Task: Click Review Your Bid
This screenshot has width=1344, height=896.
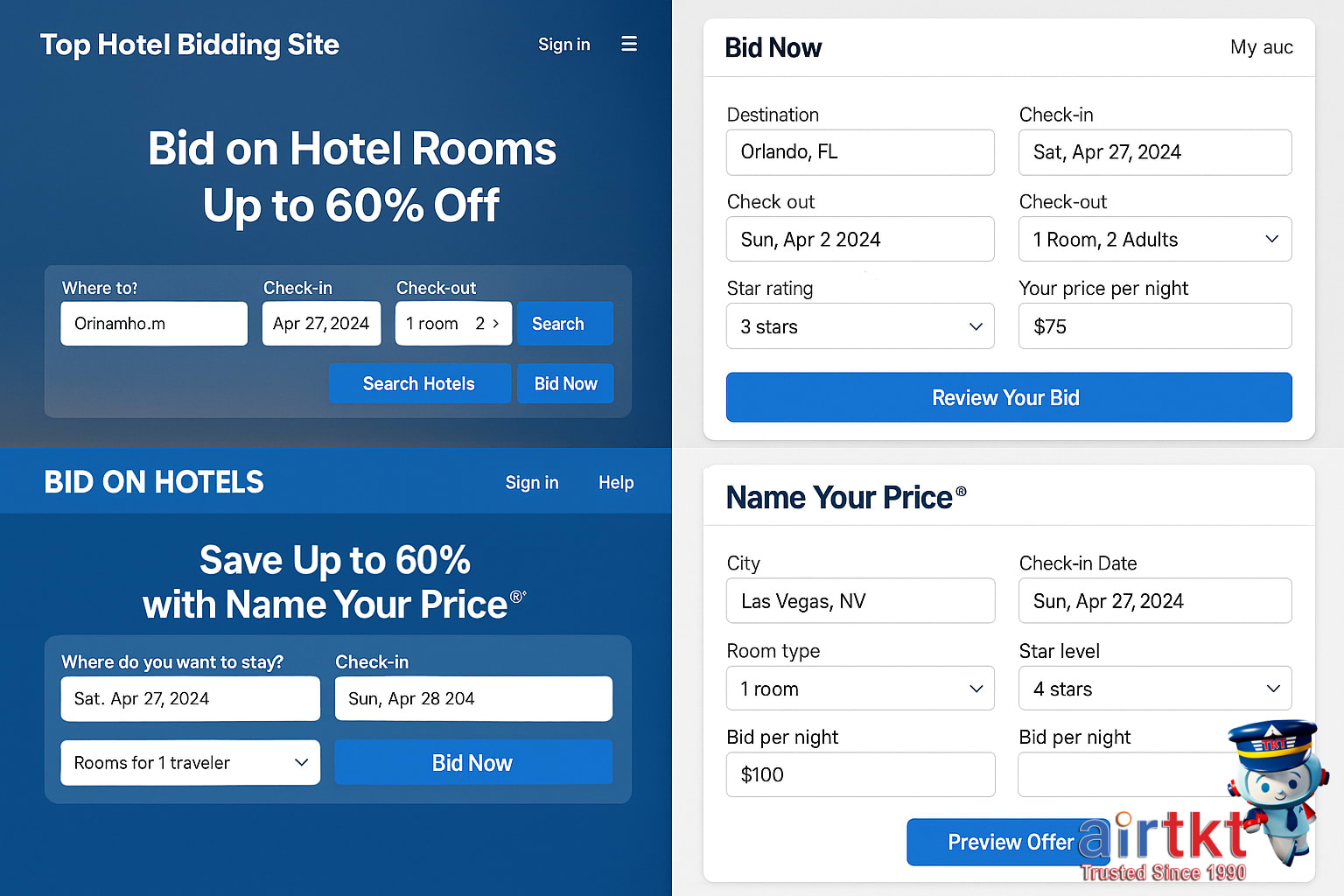Action: point(1008,397)
